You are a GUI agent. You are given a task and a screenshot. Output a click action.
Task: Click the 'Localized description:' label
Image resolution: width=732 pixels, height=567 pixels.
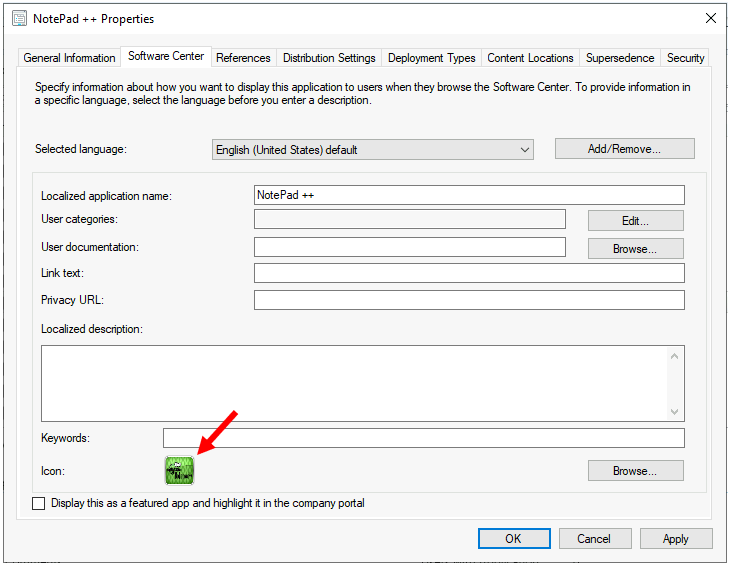[92, 329]
